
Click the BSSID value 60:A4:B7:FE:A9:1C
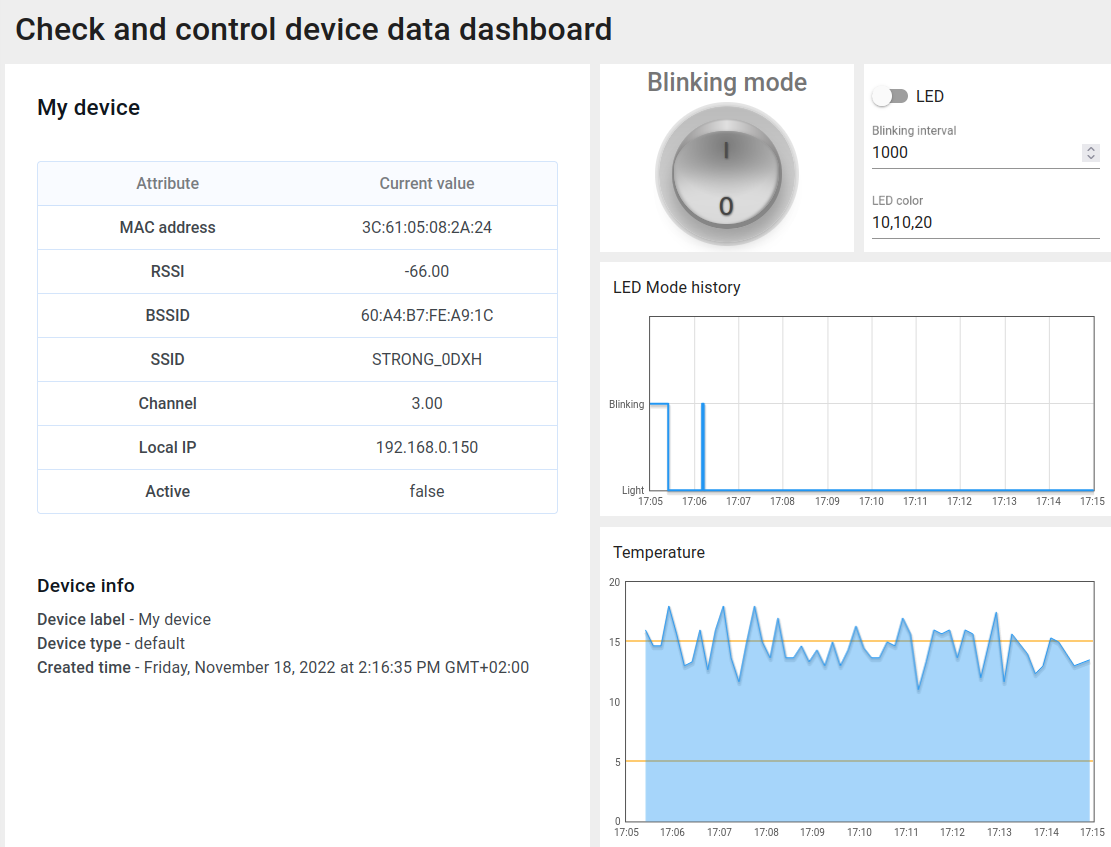click(x=427, y=316)
